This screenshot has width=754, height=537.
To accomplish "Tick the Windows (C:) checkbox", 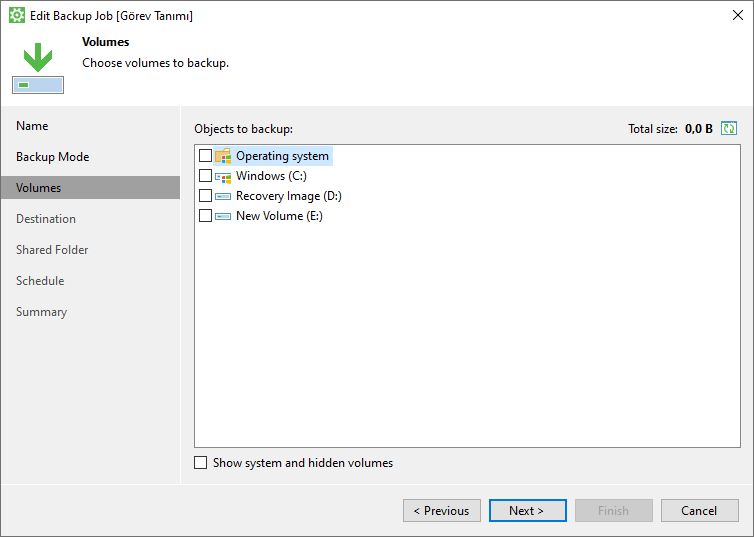I will pyautogui.click(x=205, y=175).
